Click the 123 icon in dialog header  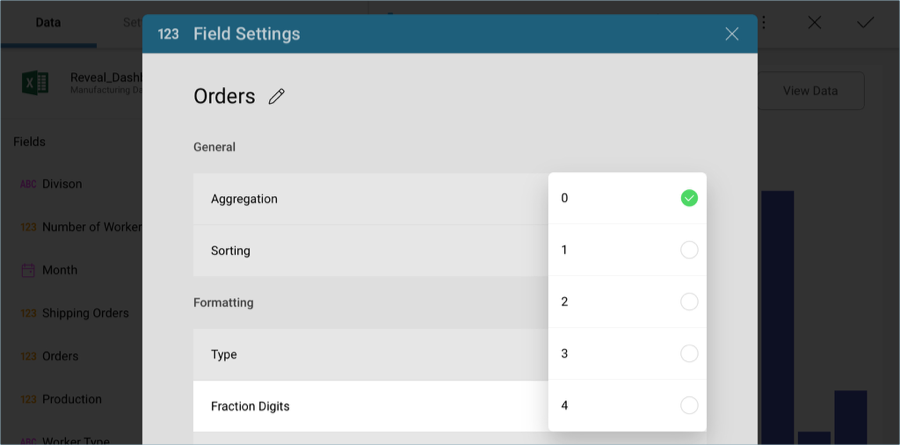(x=168, y=34)
